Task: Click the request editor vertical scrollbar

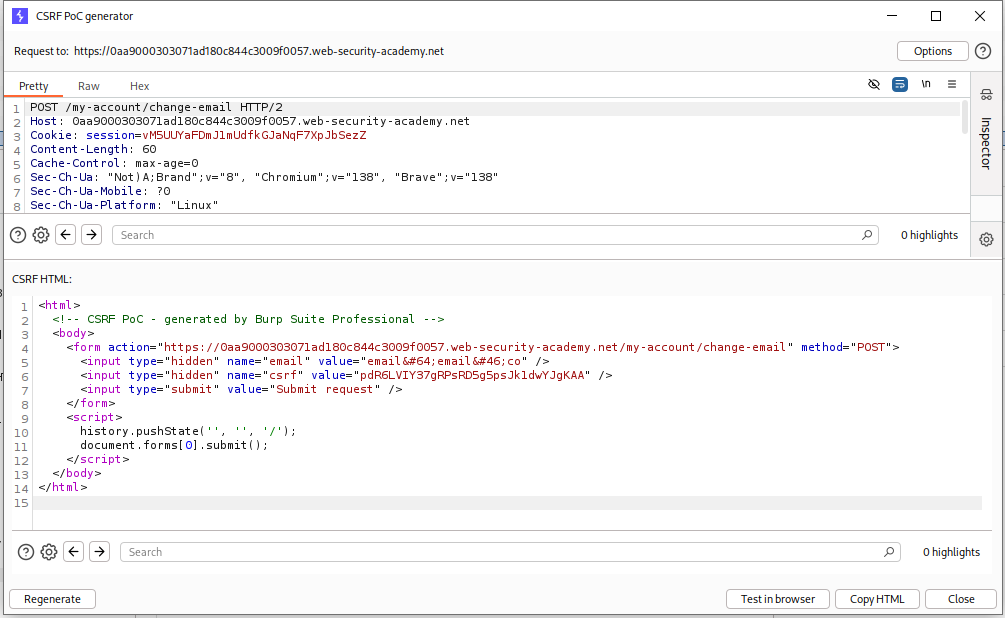Action: pos(965,117)
